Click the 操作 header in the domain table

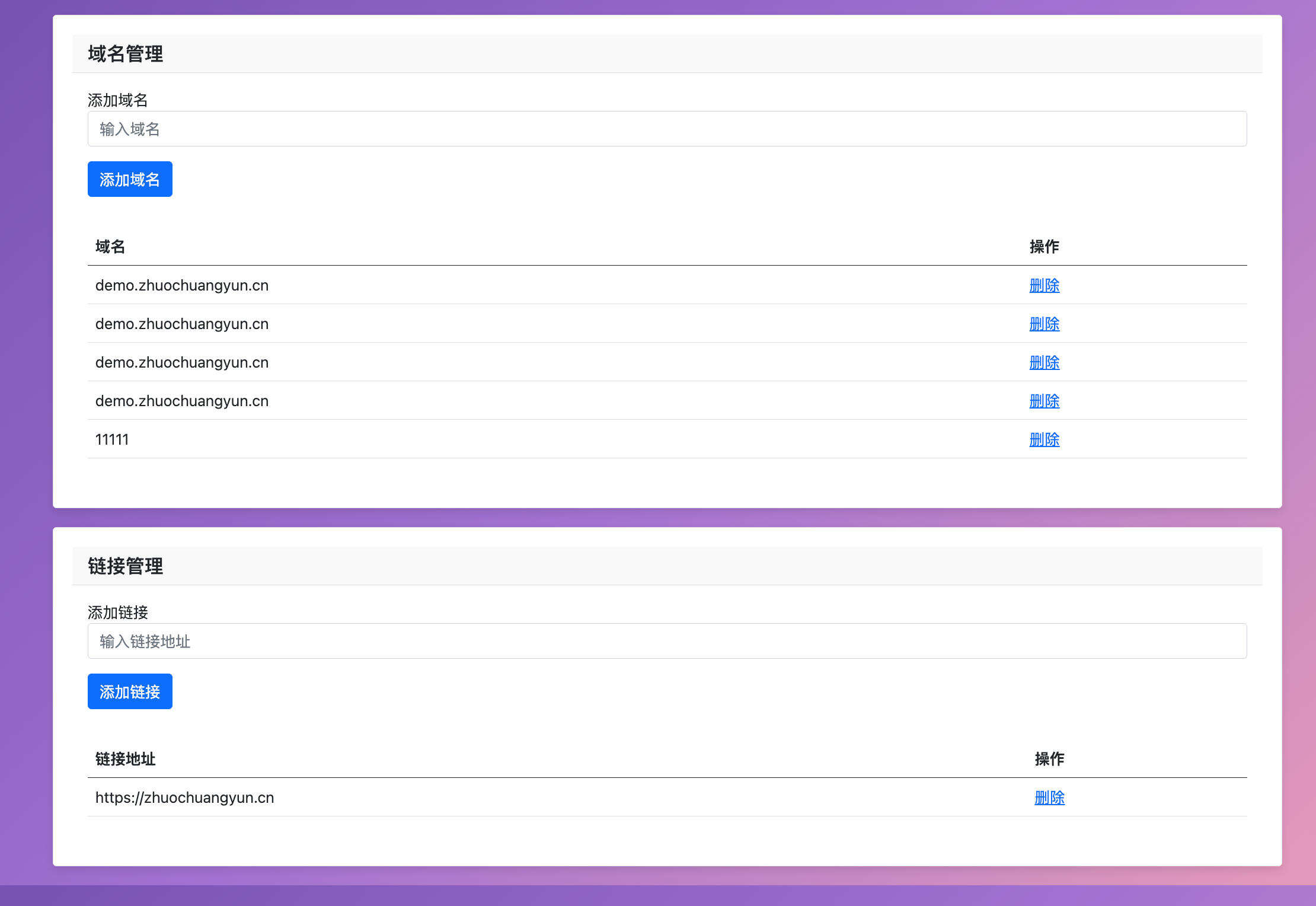(x=1044, y=247)
